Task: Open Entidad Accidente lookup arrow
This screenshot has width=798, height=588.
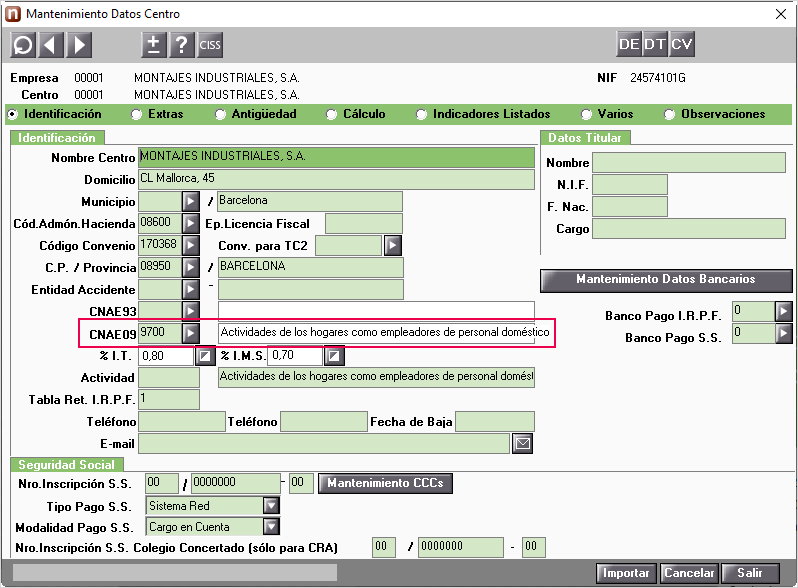Action: 191,290
